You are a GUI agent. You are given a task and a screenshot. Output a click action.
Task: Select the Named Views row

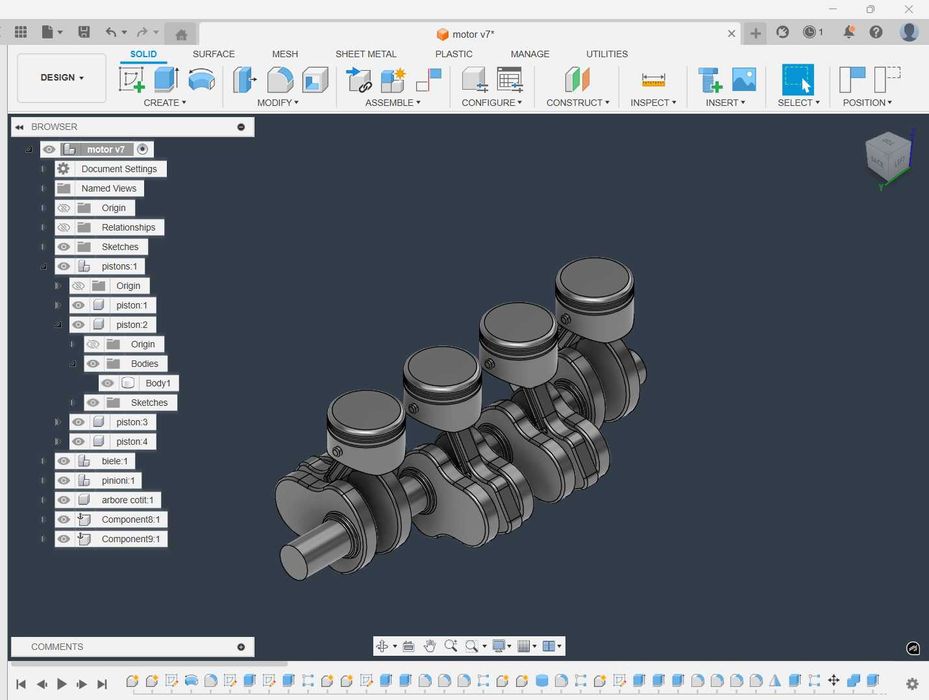pos(100,188)
